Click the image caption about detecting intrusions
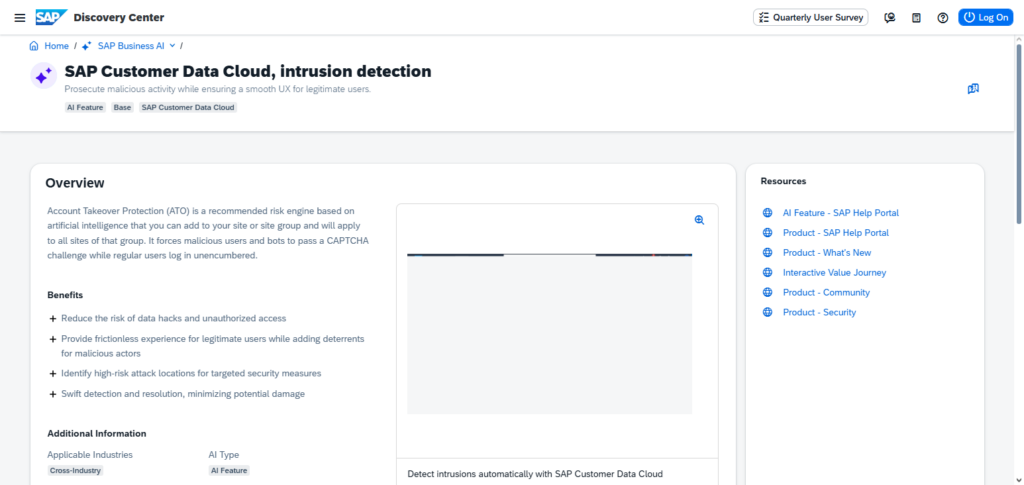 pos(535,474)
